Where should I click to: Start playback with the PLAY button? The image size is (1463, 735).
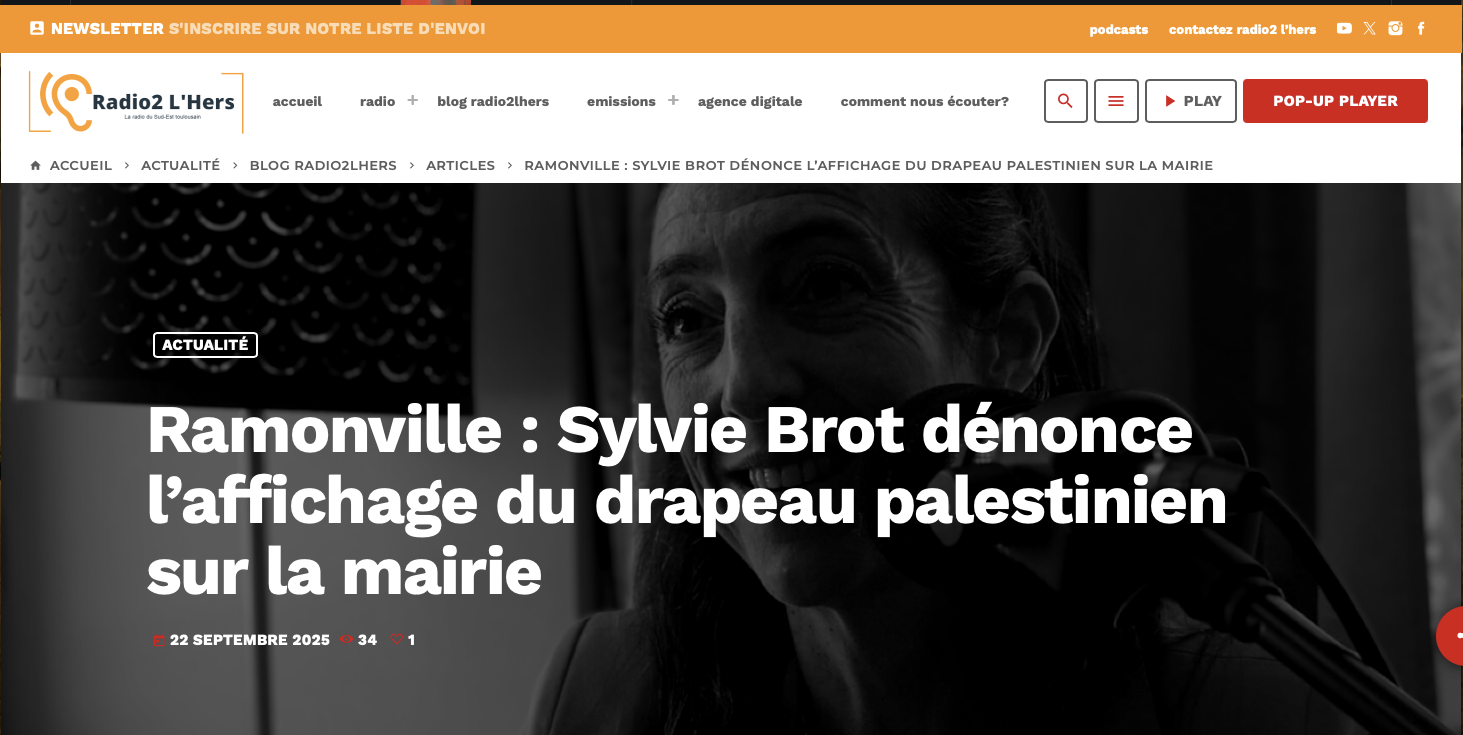coord(1191,101)
